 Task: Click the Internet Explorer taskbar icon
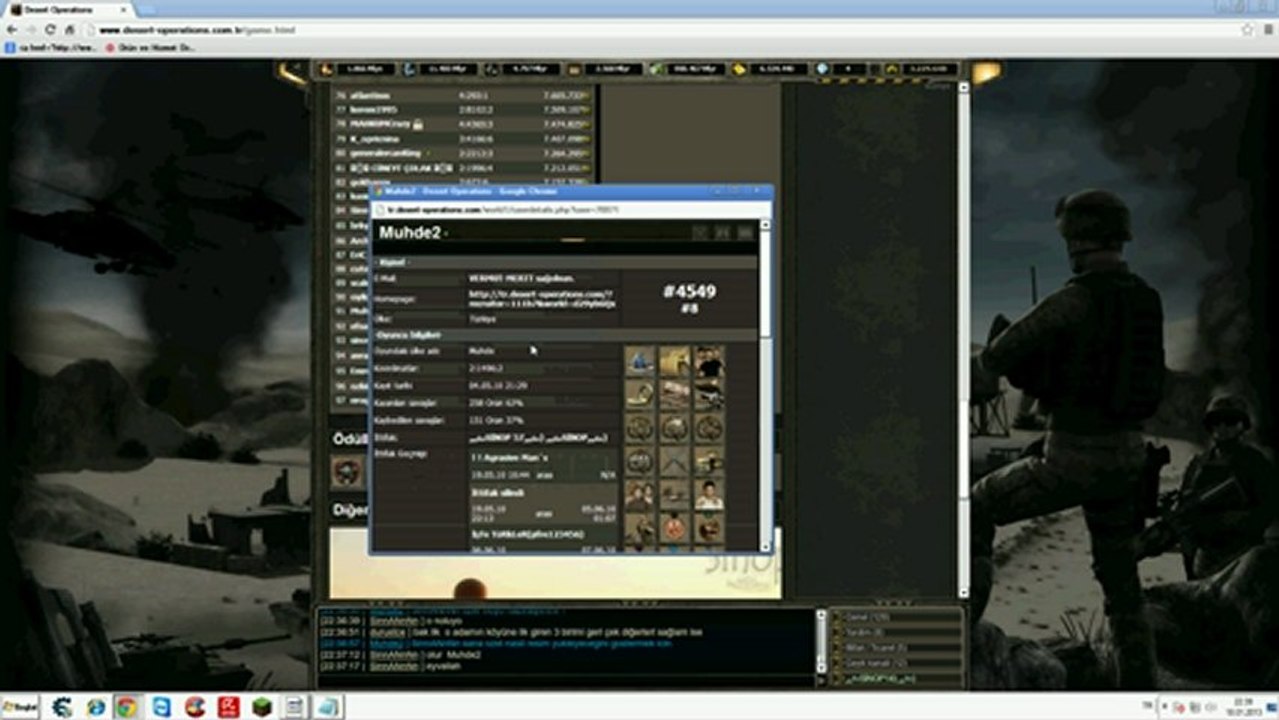click(95, 707)
